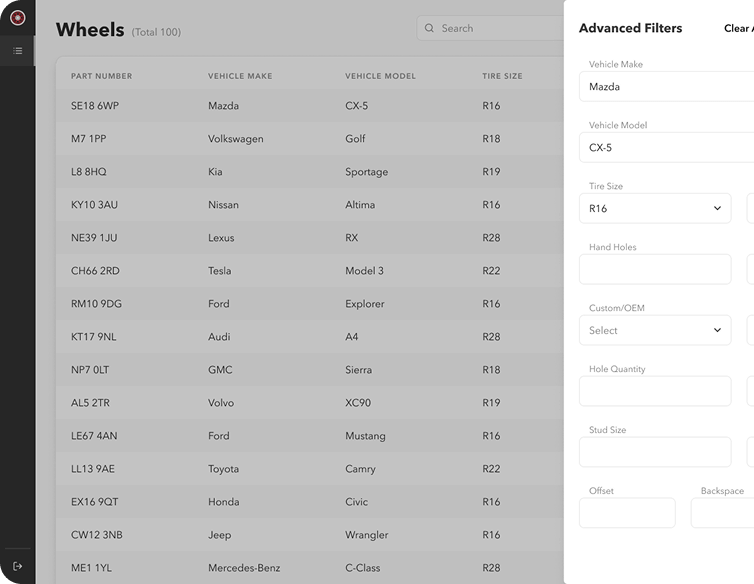Click Tesla in the make column
The height and width of the screenshot is (584, 754).
click(219, 271)
